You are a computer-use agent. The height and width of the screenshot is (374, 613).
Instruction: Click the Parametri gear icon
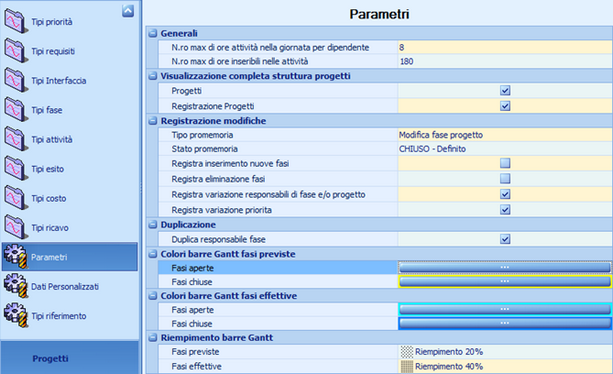tap(16, 257)
